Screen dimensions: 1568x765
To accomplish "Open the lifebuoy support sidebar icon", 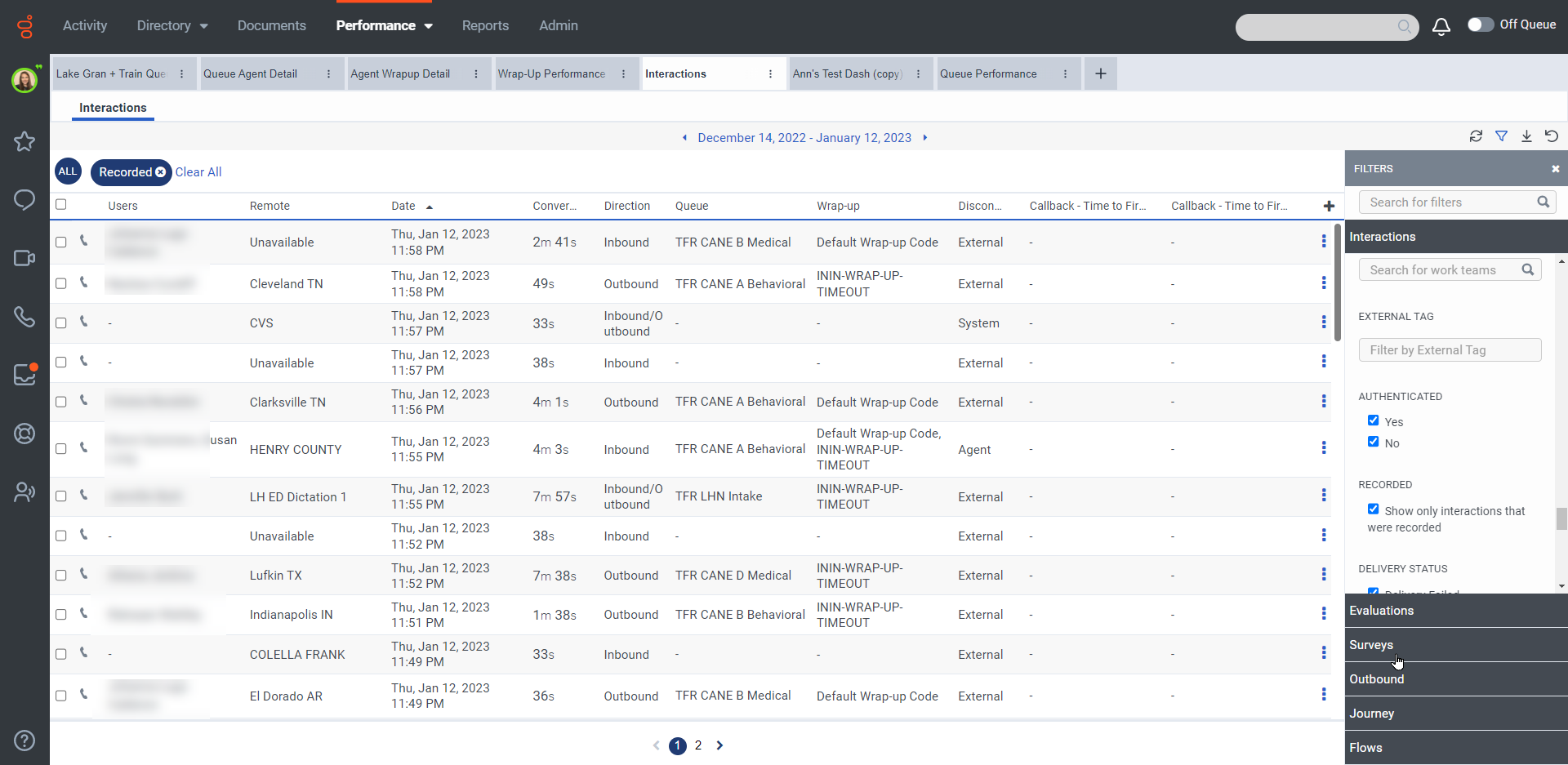I will point(24,434).
